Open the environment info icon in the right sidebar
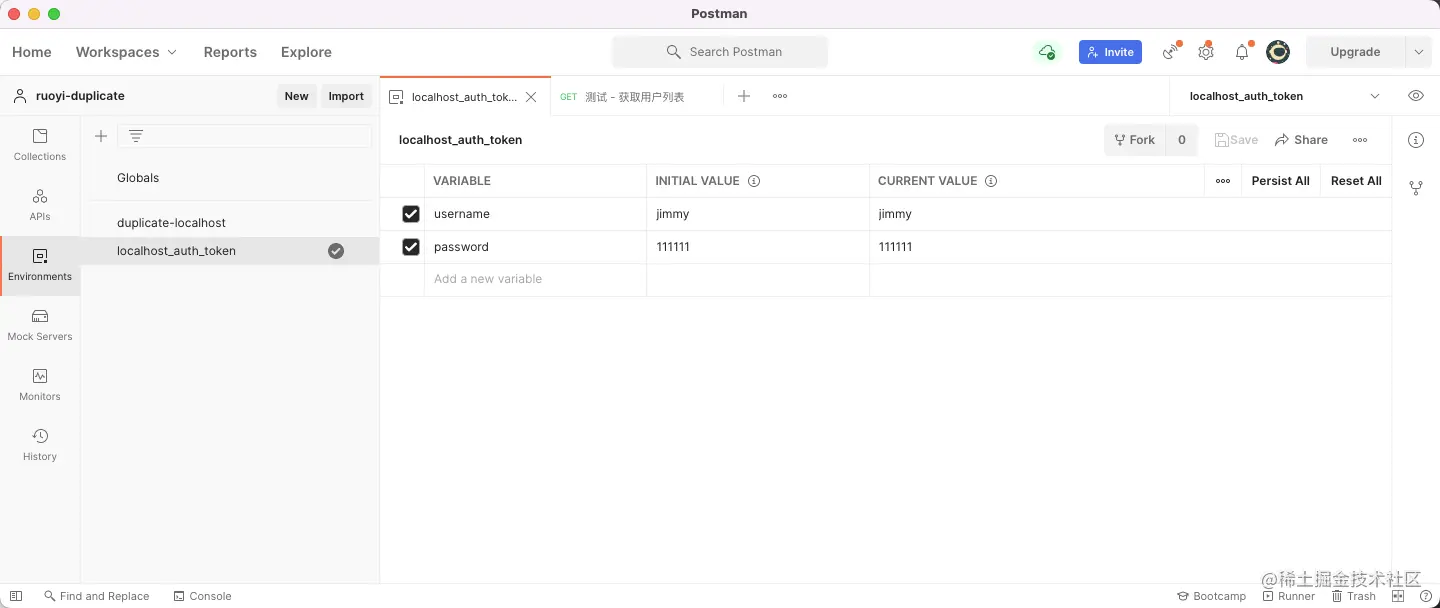This screenshot has height=608, width=1440. click(x=1416, y=140)
